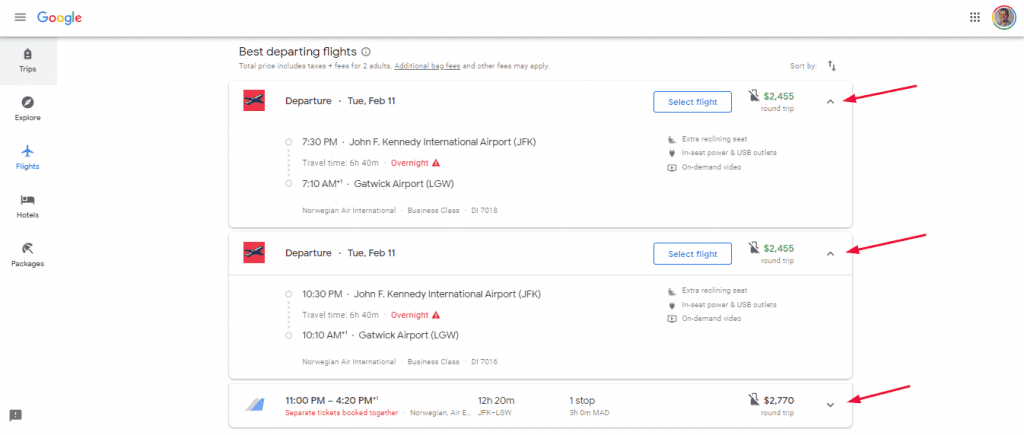Open the Google apps grid
The height and width of the screenshot is (435, 1024).
tap(974, 18)
